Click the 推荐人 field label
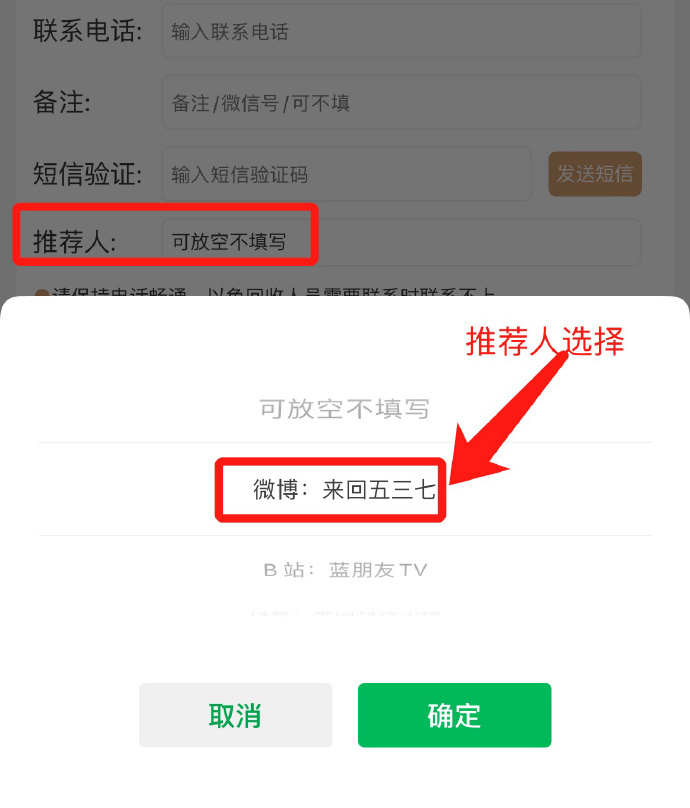Screen dimensions: 690x808 click(75, 242)
